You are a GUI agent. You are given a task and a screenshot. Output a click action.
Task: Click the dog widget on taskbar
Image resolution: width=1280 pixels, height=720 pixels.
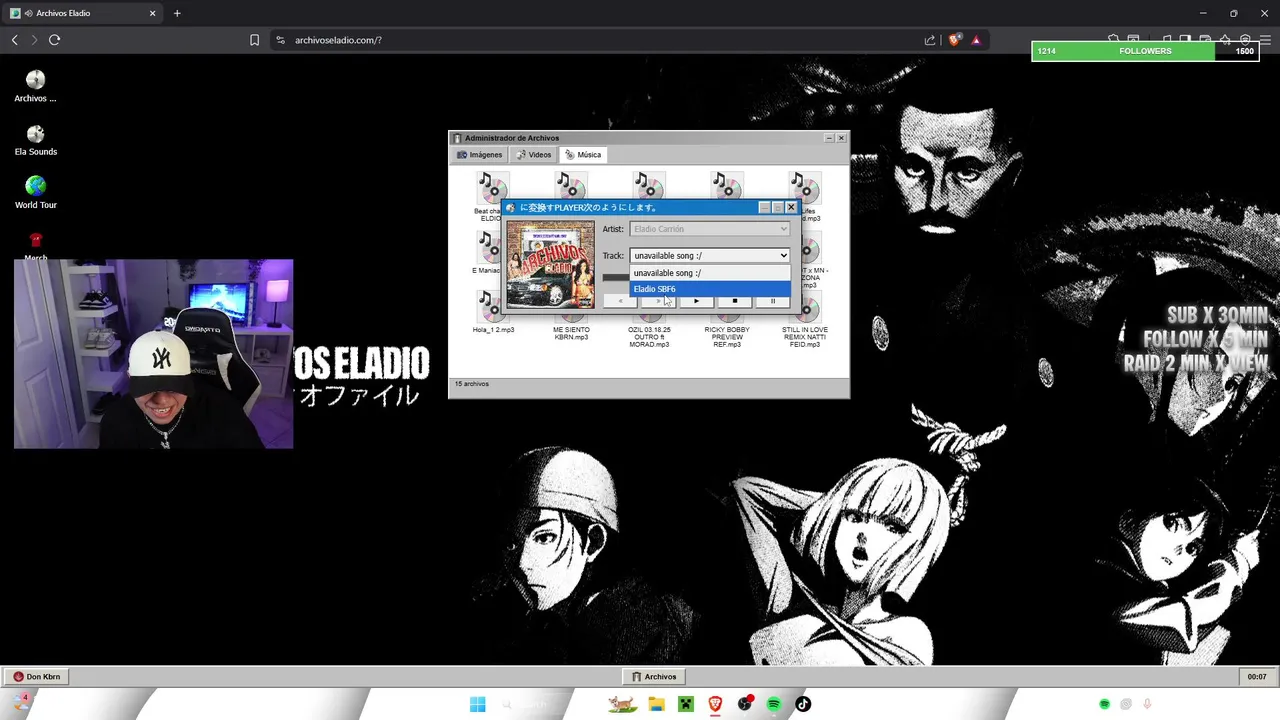622,704
